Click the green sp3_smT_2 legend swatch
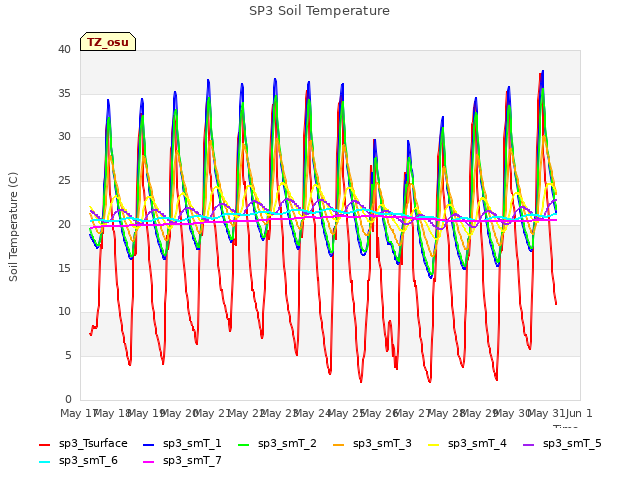The width and height of the screenshot is (640, 480). click(x=244, y=444)
